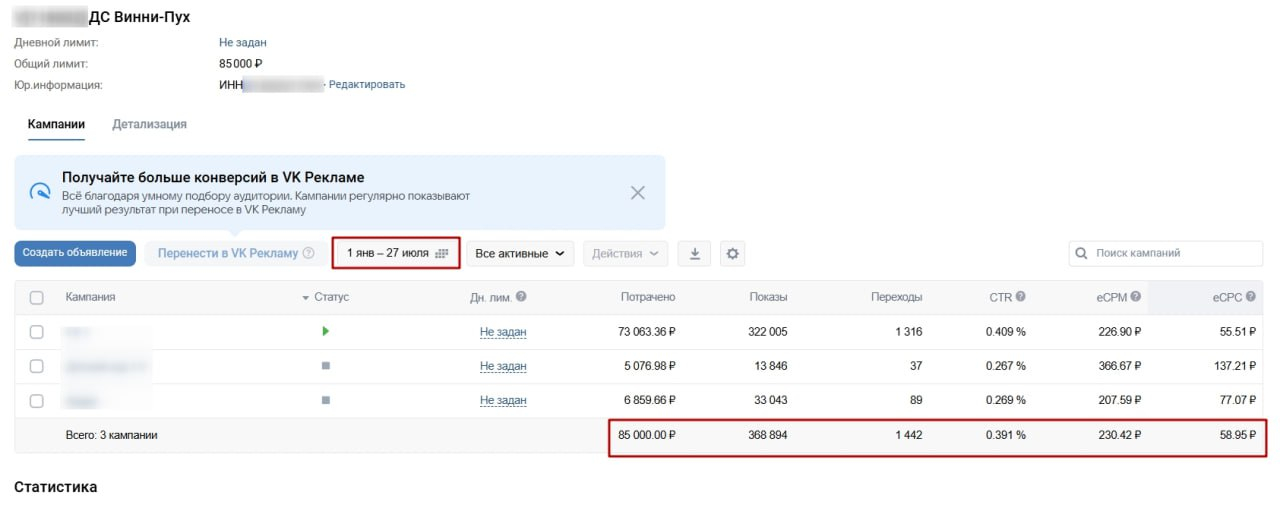This screenshot has width=1280, height=508.
Task: Click help icon beside eCPC column header
Action: [x=1249, y=297]
